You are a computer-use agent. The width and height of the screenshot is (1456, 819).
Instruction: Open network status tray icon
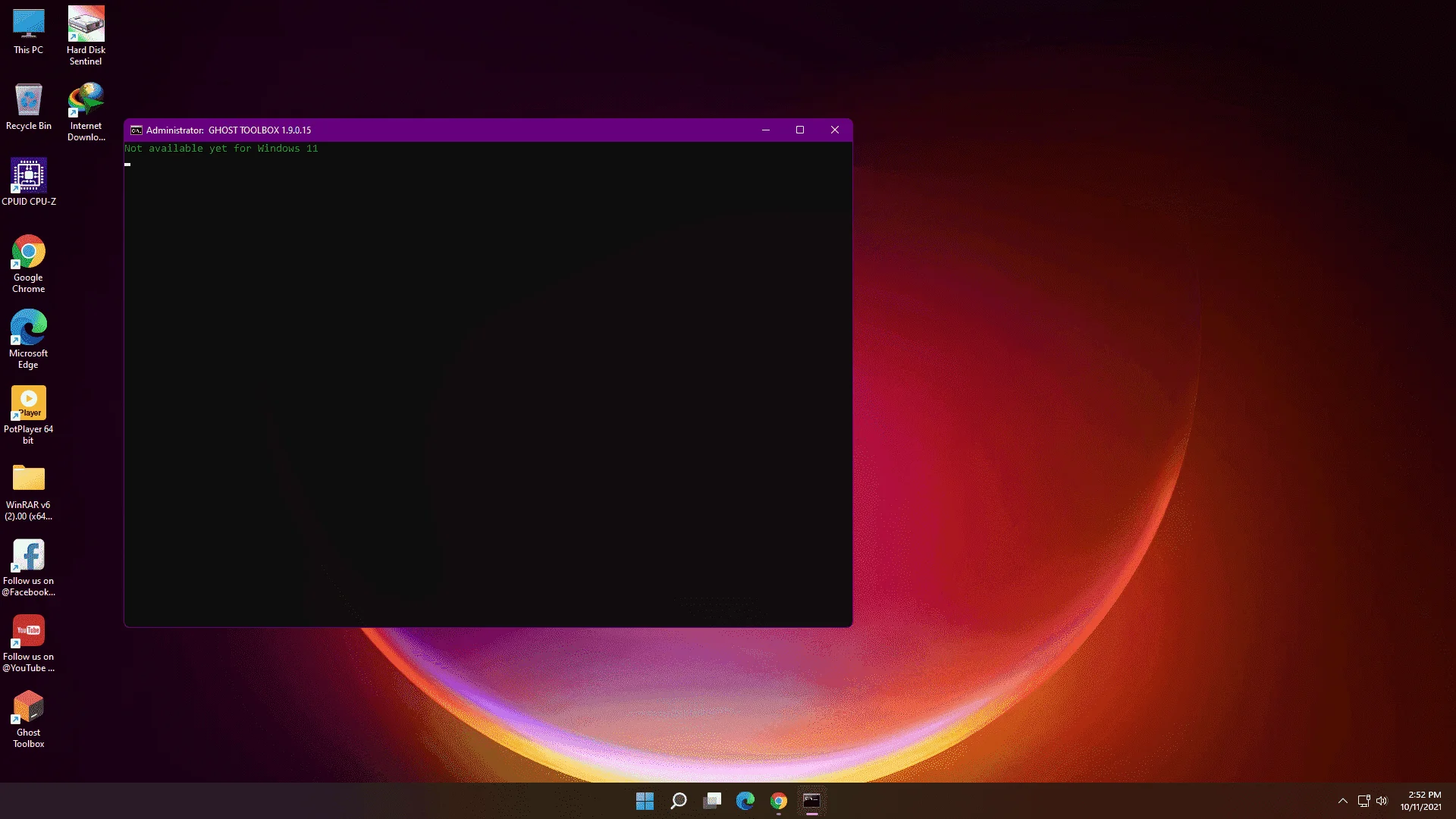pyautogui.click(x=1363, y=801)
